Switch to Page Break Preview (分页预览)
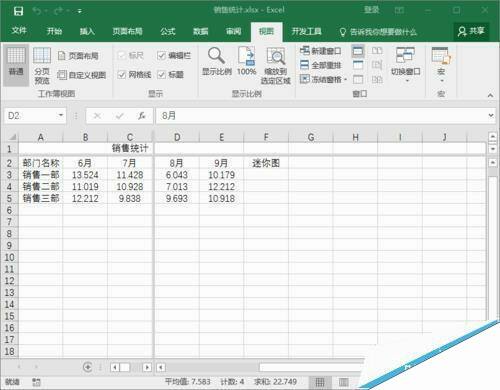This screenshot has height=390, width=500. pos(42,65)
